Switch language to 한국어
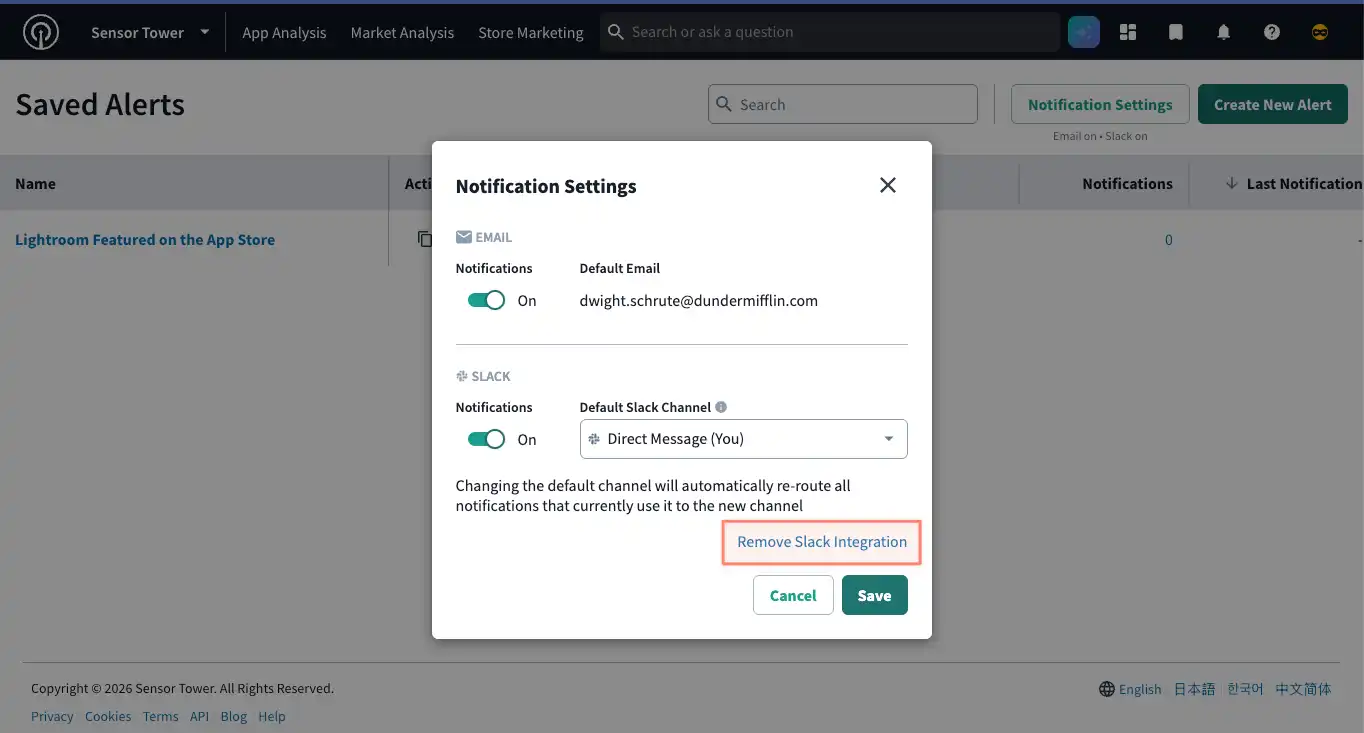Viewport: 1364px width, 733px height. click(x=1246, y=689)
